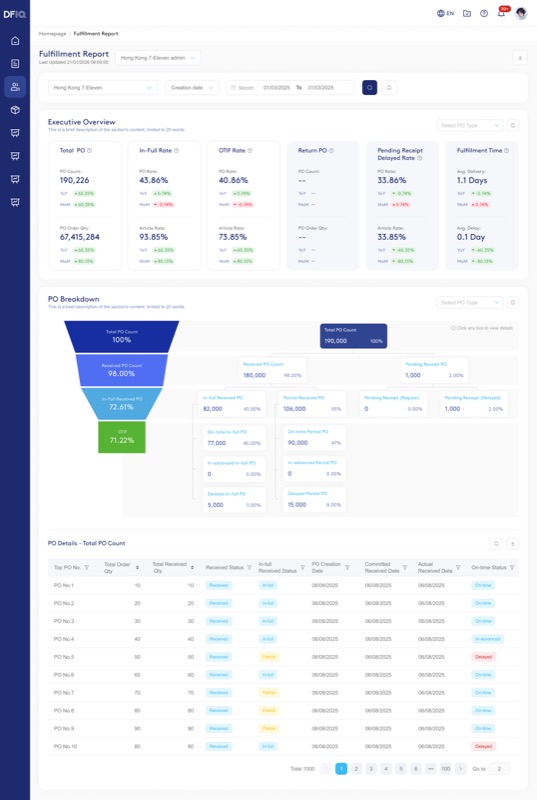Click the info icon next to In-Full Rate
Screen dimensions: 537x800
[176, 151]
